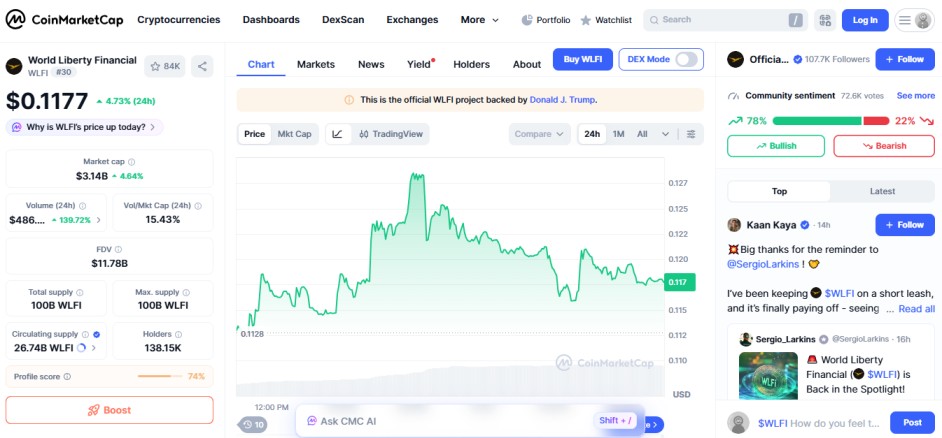Image resolution: width=942 pixels, height=438 pixels.
Task: Click Read all on Kaan Kaya post
Action: click(916, 309)
